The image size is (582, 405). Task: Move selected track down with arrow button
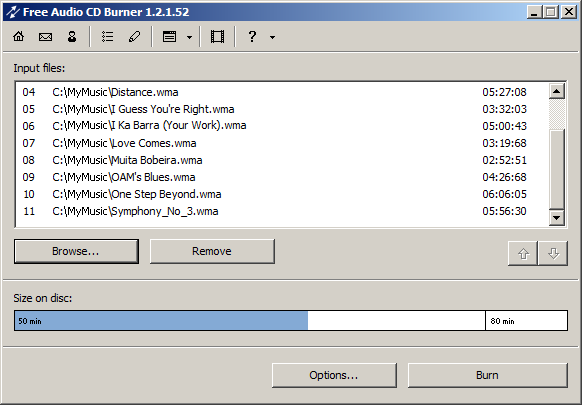[x=553, y=254]
